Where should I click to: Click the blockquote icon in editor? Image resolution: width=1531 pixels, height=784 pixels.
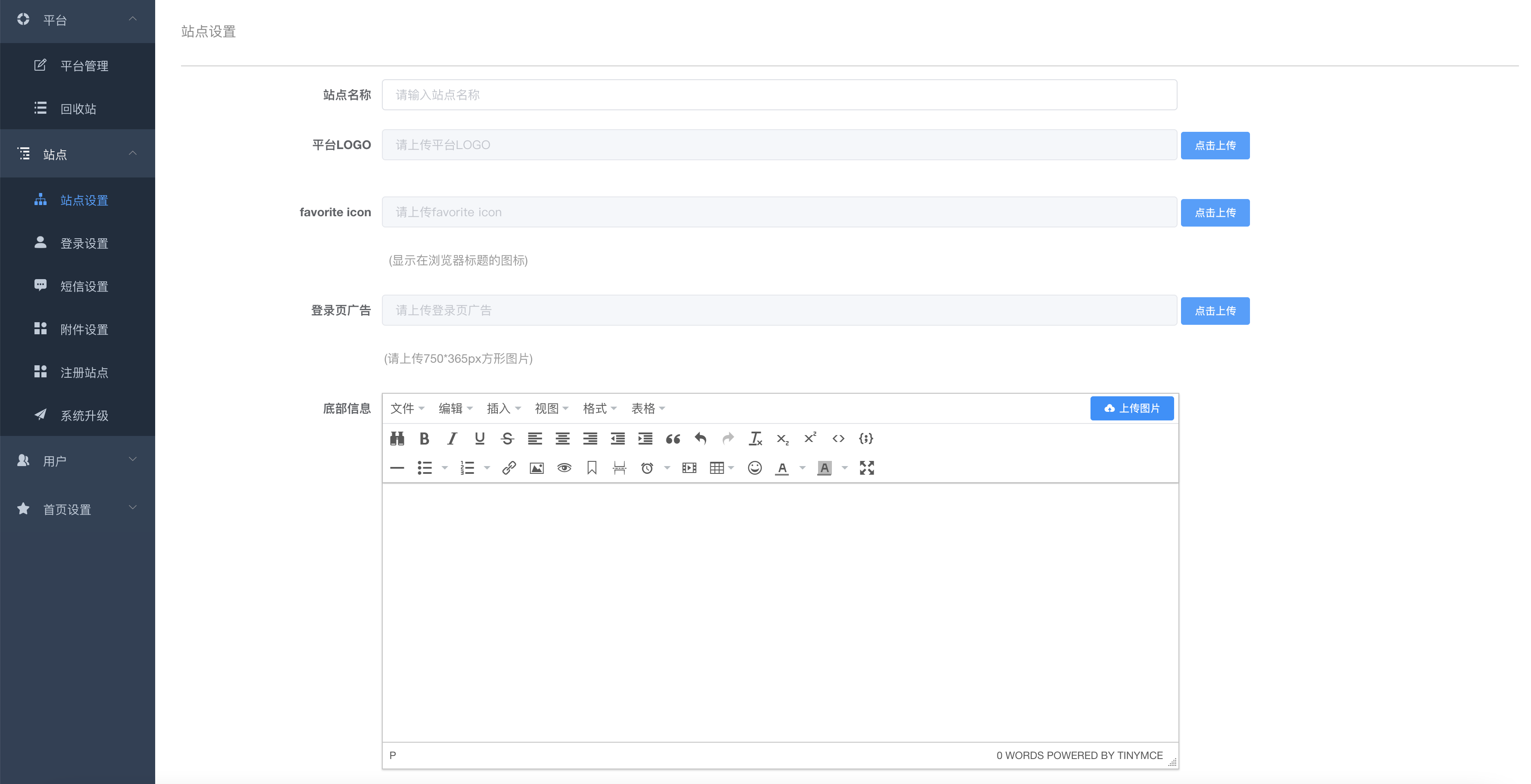(x=673, y=439)
